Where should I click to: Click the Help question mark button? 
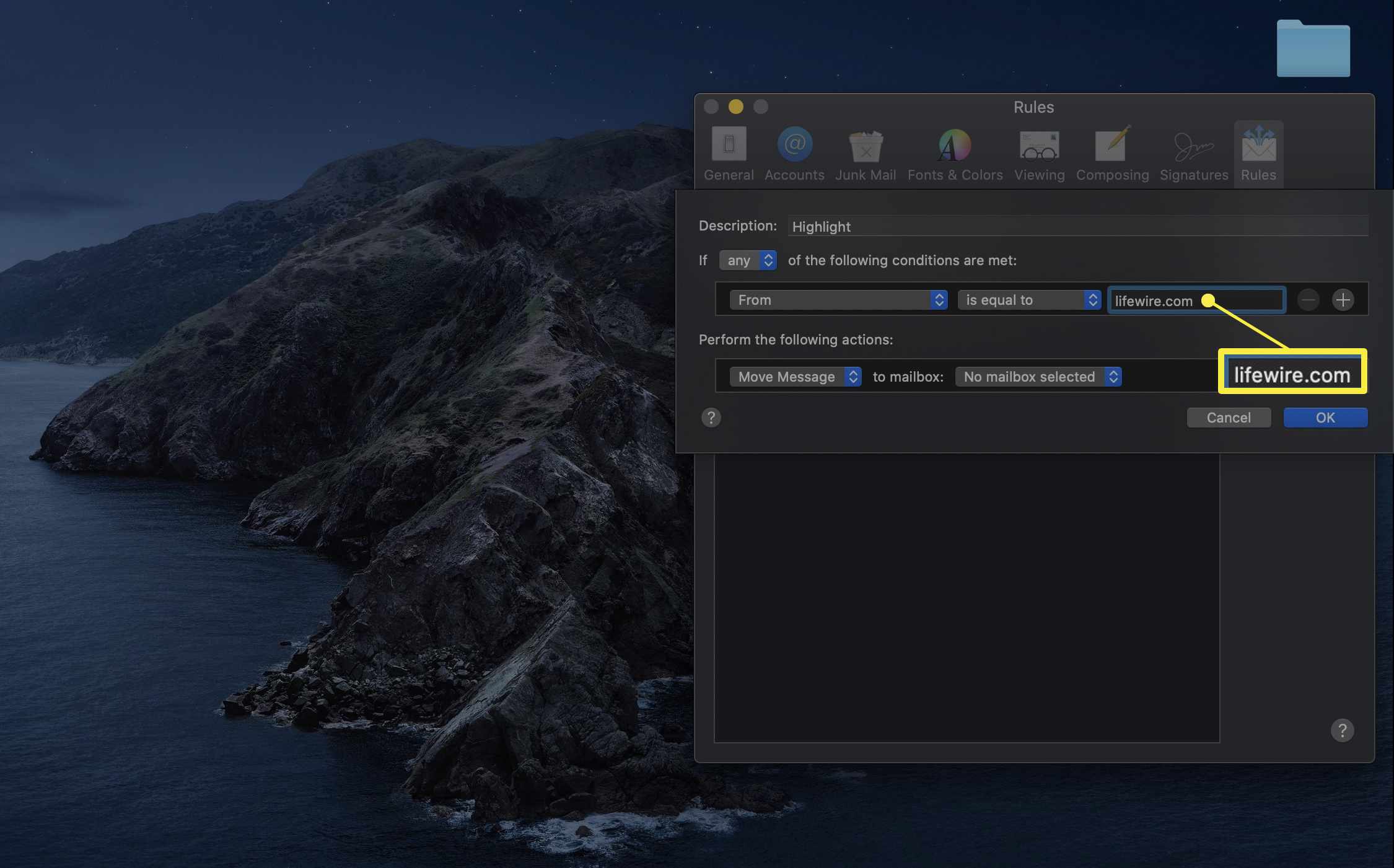710,417
